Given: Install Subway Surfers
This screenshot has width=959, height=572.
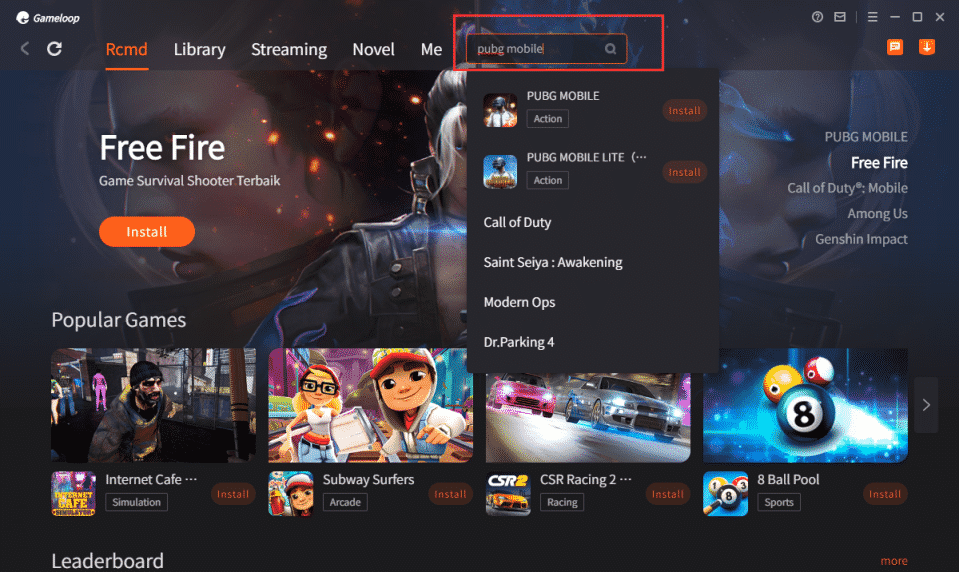Looking at the screenshot, I should point(450,494).
